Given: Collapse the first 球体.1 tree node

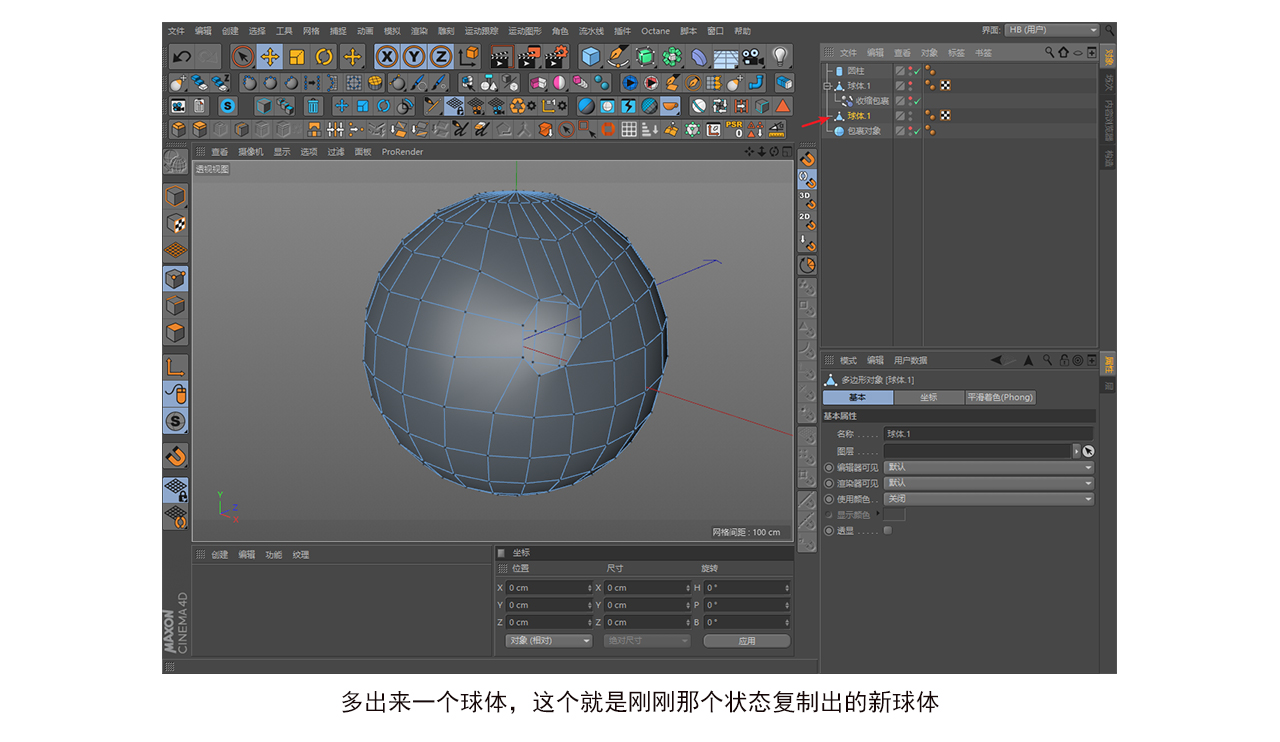Looking at the screenshot, I should [x=827, y=86].
